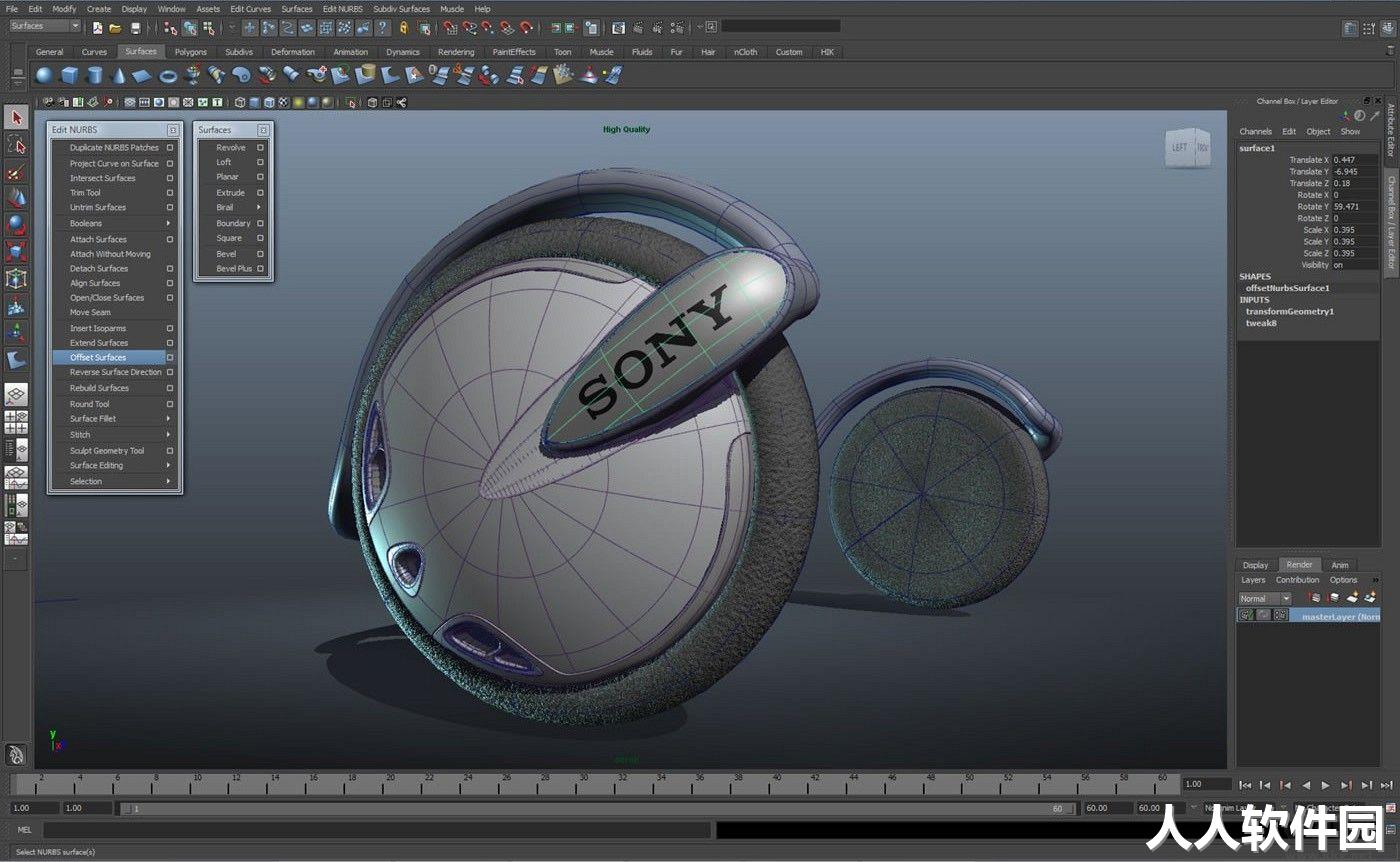Viewport: 1400px width, 862px height.
Task: Click the Translate X value field
Action: 1356,160
